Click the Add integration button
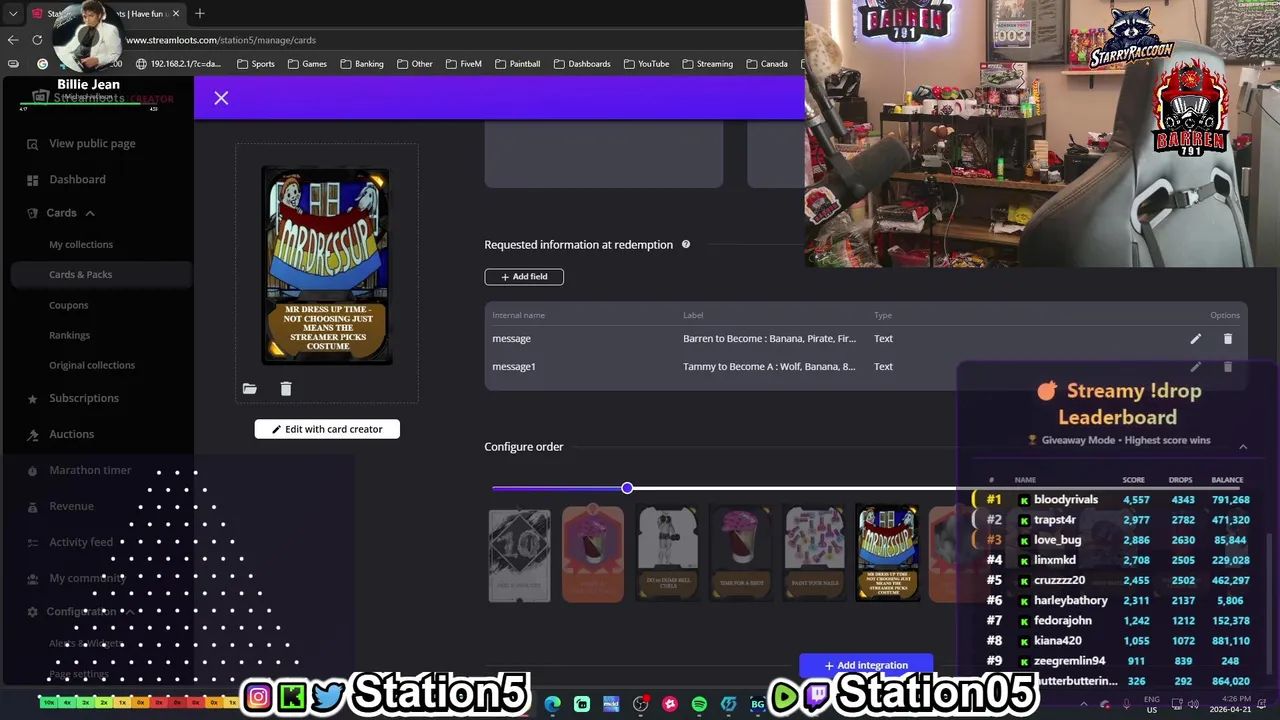Screen dimensions: 1280x720 (x=866, y=665)
